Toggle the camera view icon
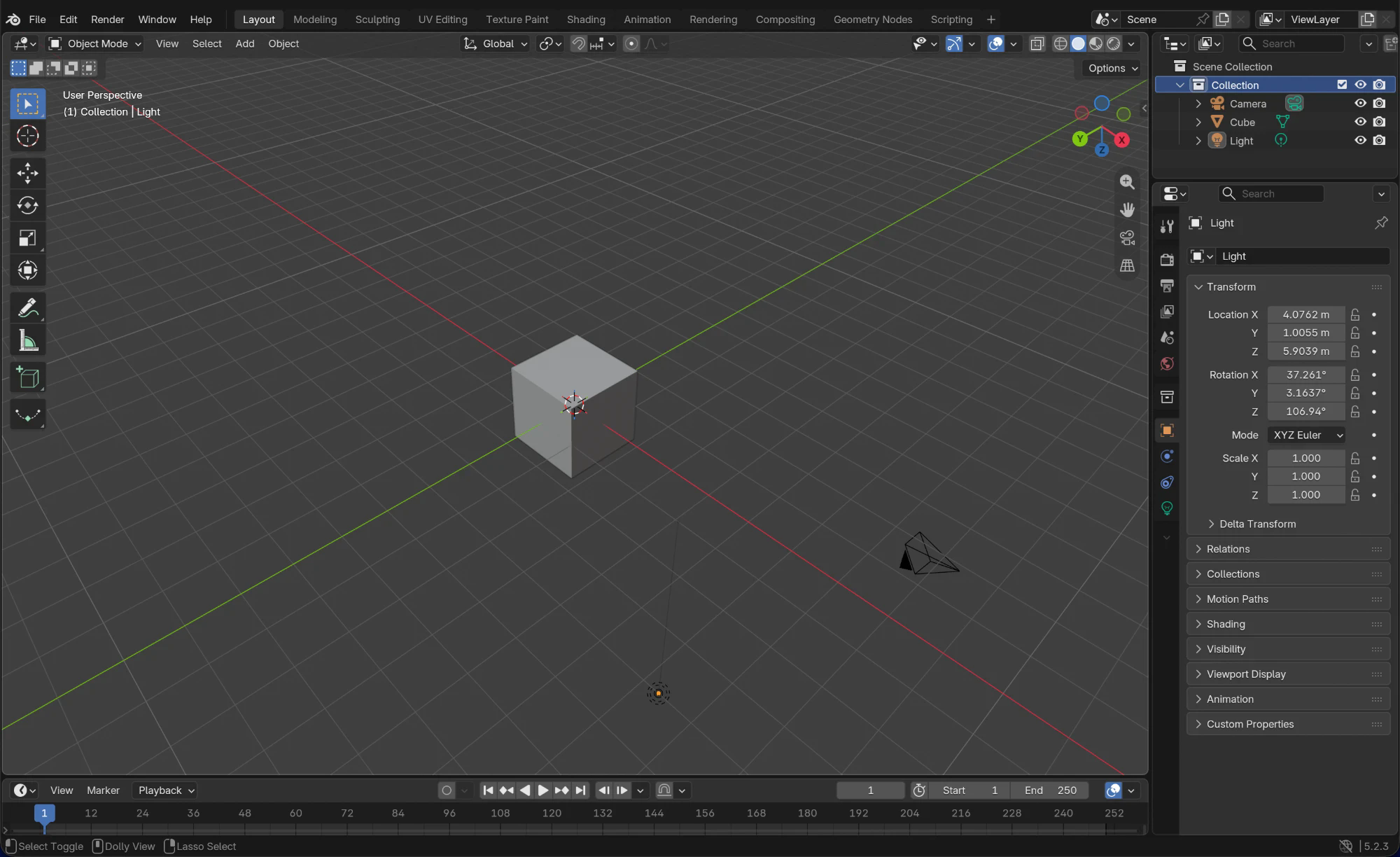The height and width of the screenshot is (857, 1400). [x=1127, y=237]
